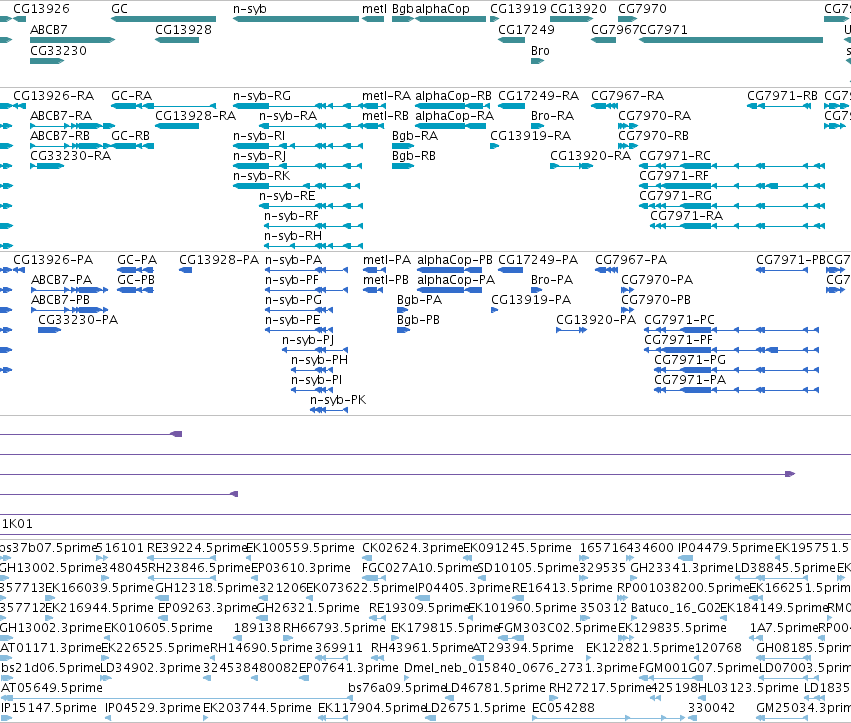
Task: Click the alphaCop-PB protein label
Action: [x=455, y=260]
